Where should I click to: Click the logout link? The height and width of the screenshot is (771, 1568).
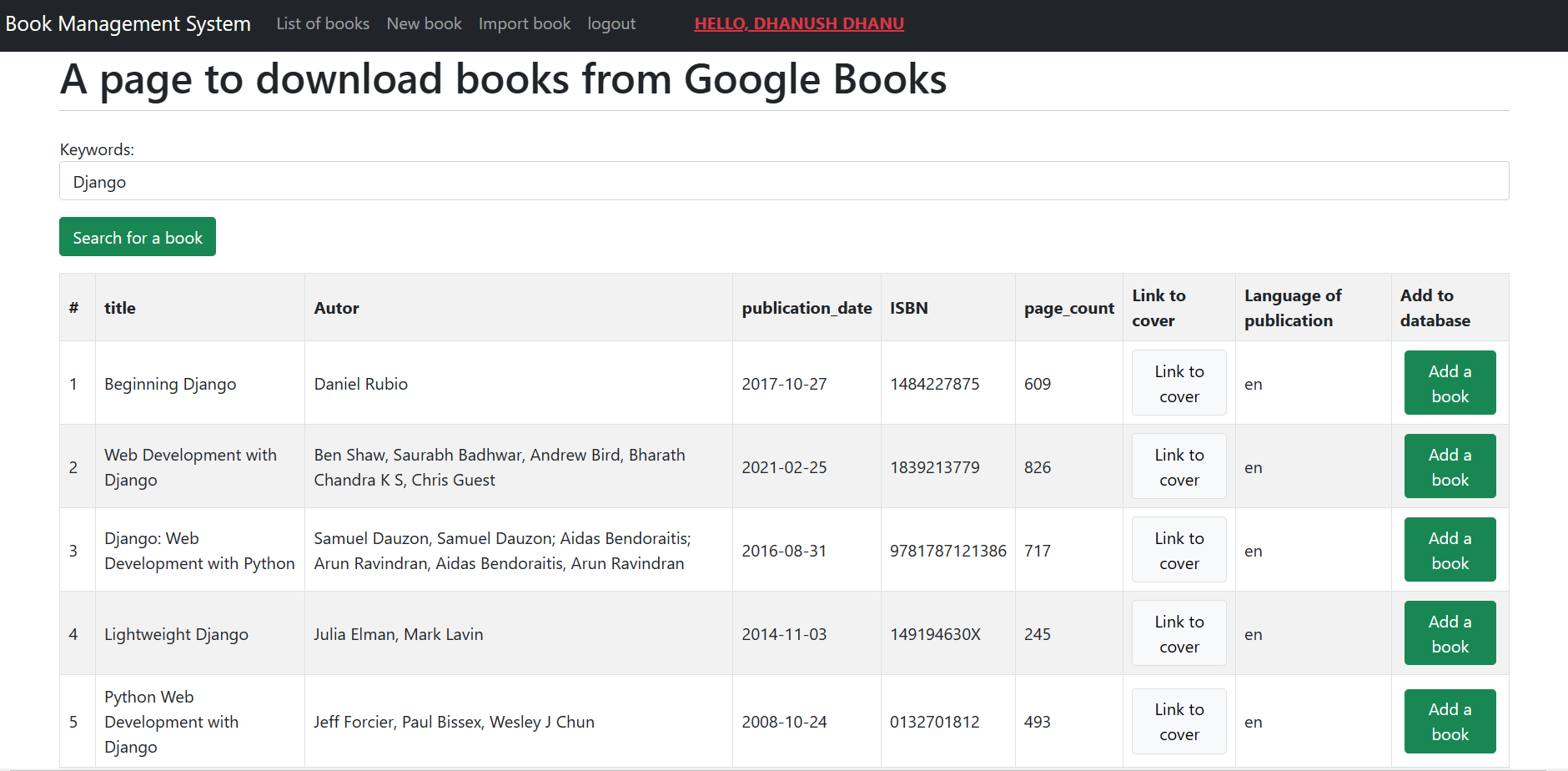coord(611,23)
